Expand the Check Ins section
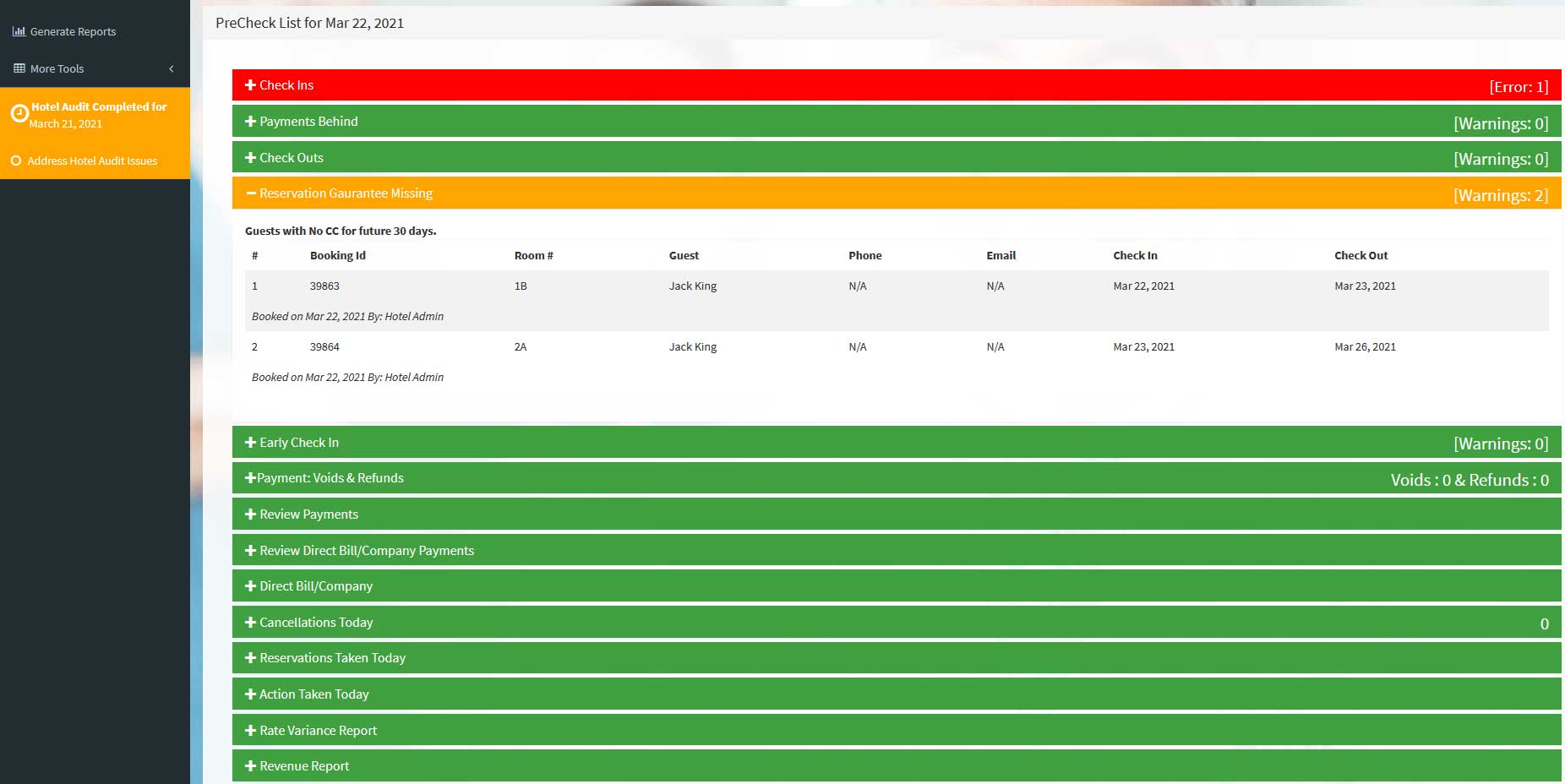 [897, 85]
